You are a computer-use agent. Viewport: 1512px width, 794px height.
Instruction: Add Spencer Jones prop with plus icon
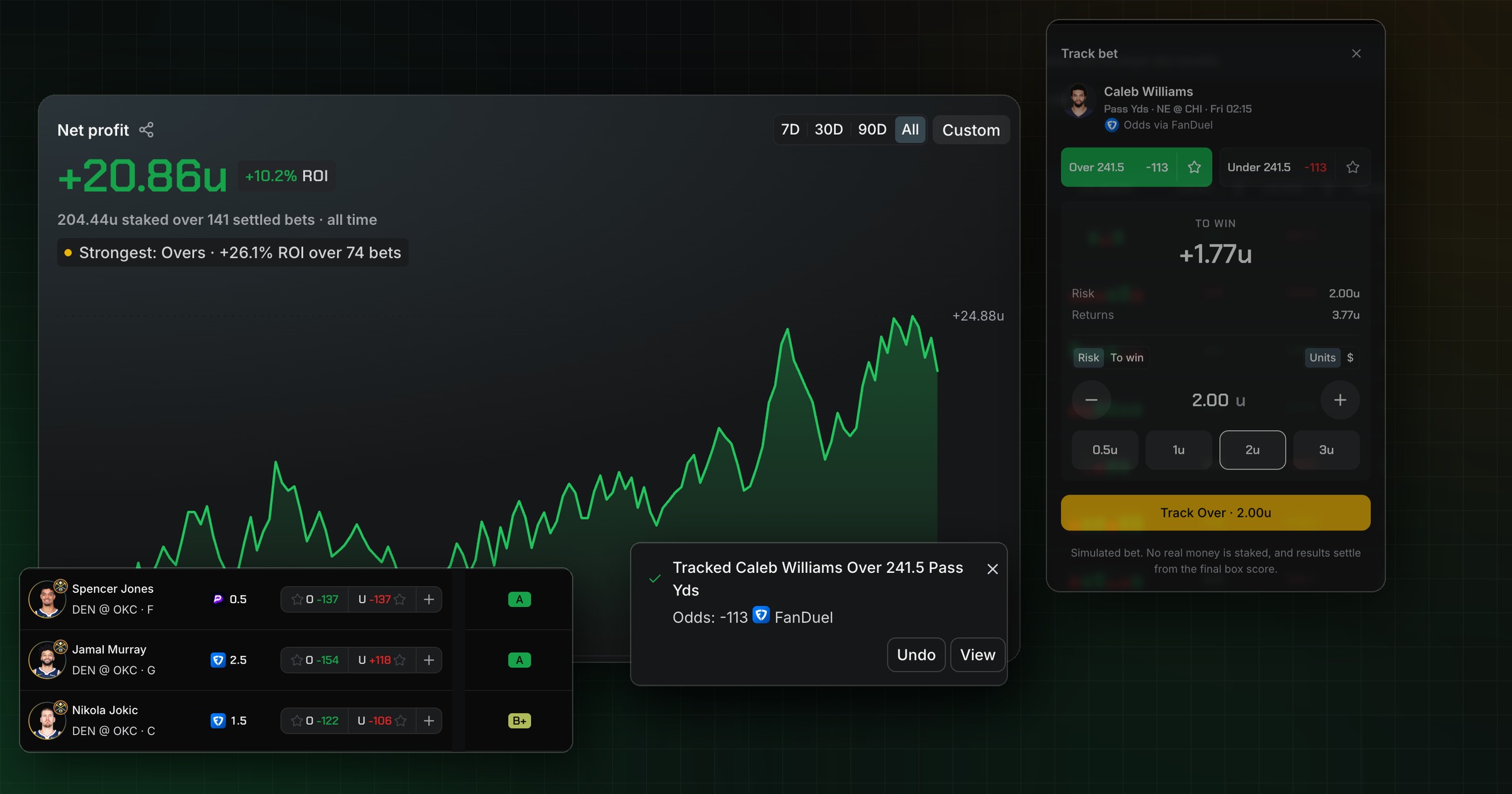click(428, 599)
